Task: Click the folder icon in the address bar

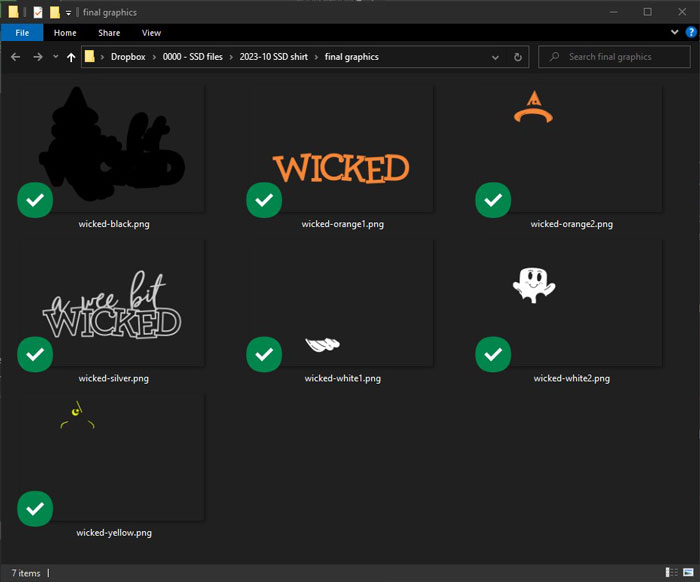Action: [90, 56]
